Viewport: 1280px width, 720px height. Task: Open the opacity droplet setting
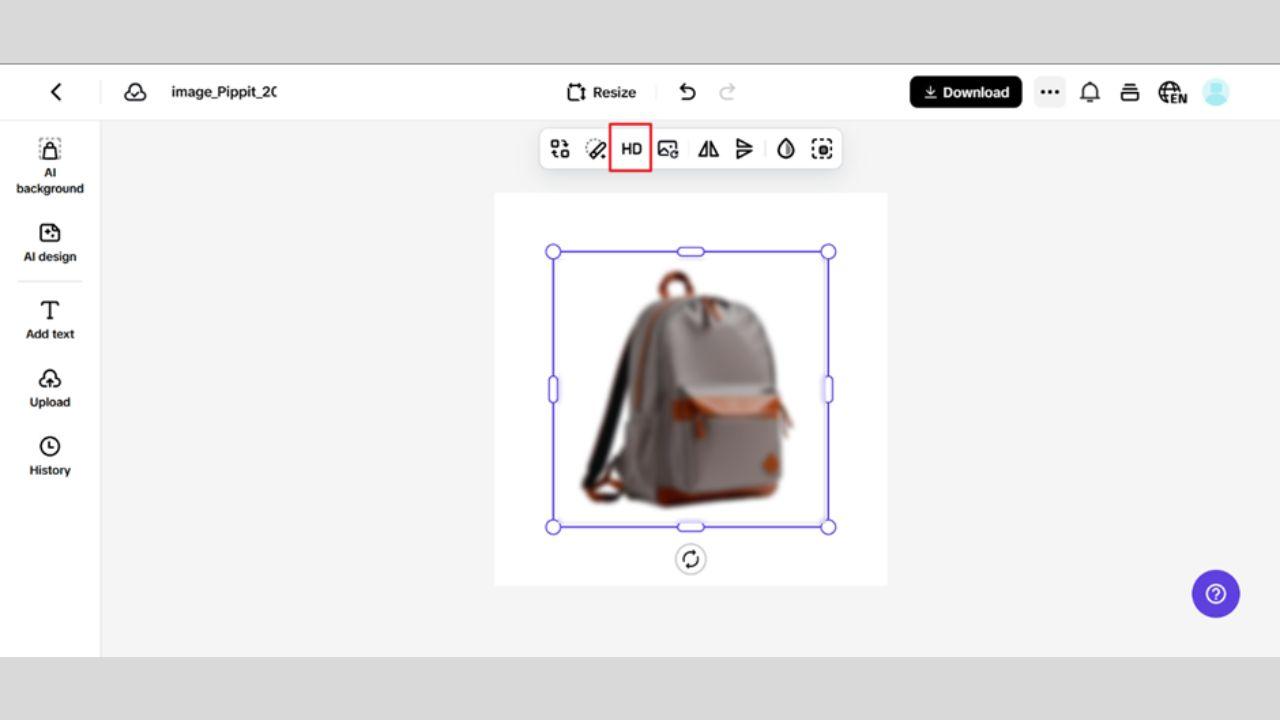tap(786, 149)
